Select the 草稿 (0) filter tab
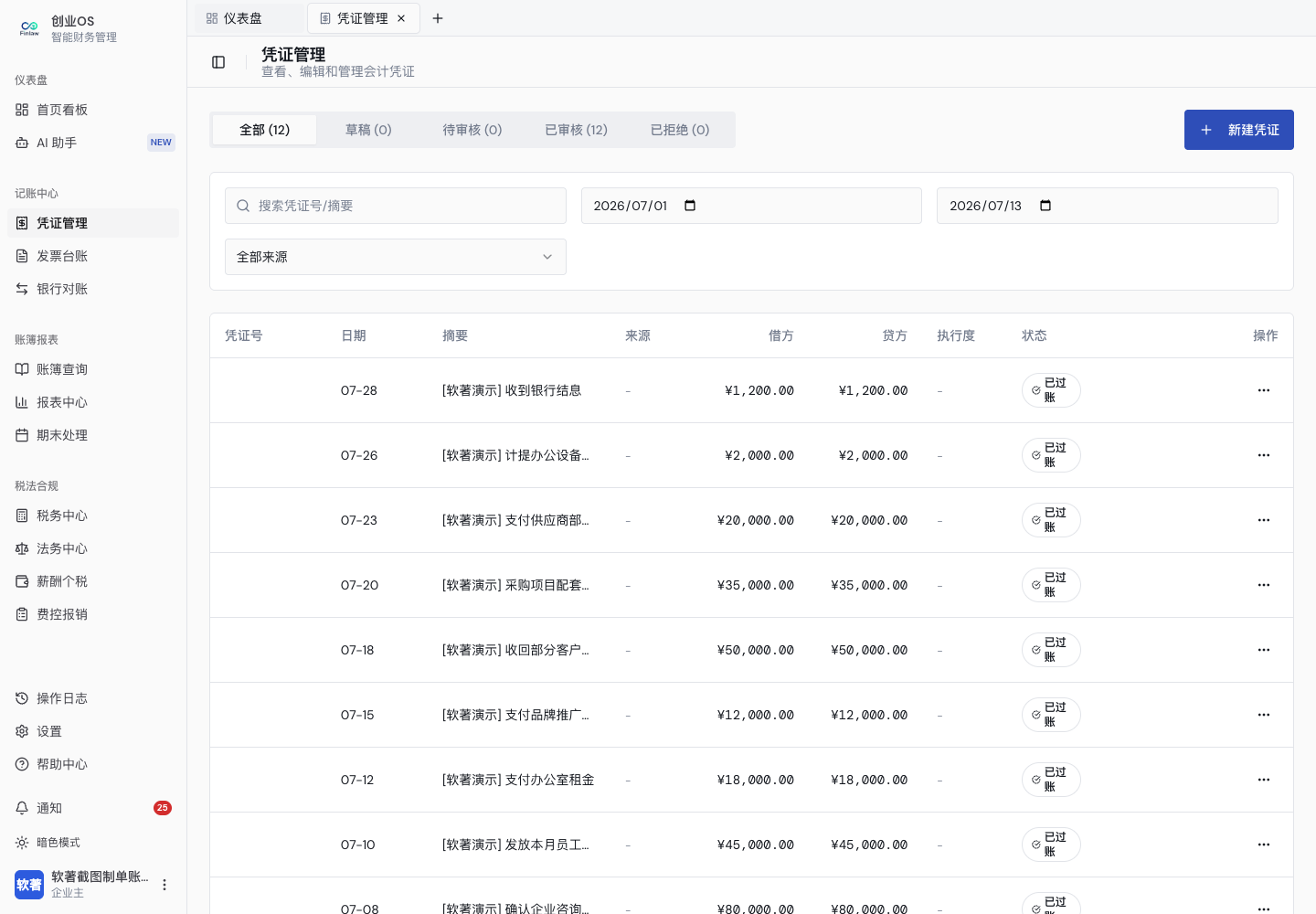1316x914 pixels. pyautogui.click(x=368, y=130)
